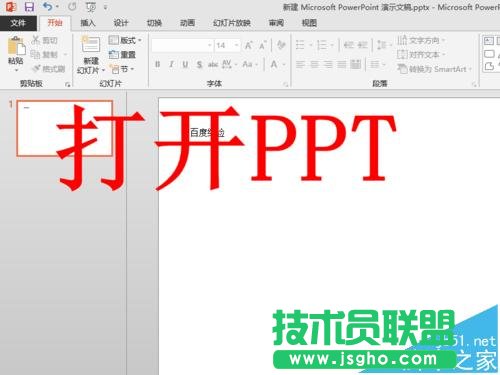Switch to the 切换 (Transitions) tab
500x375 pixels.
point(154,23)
